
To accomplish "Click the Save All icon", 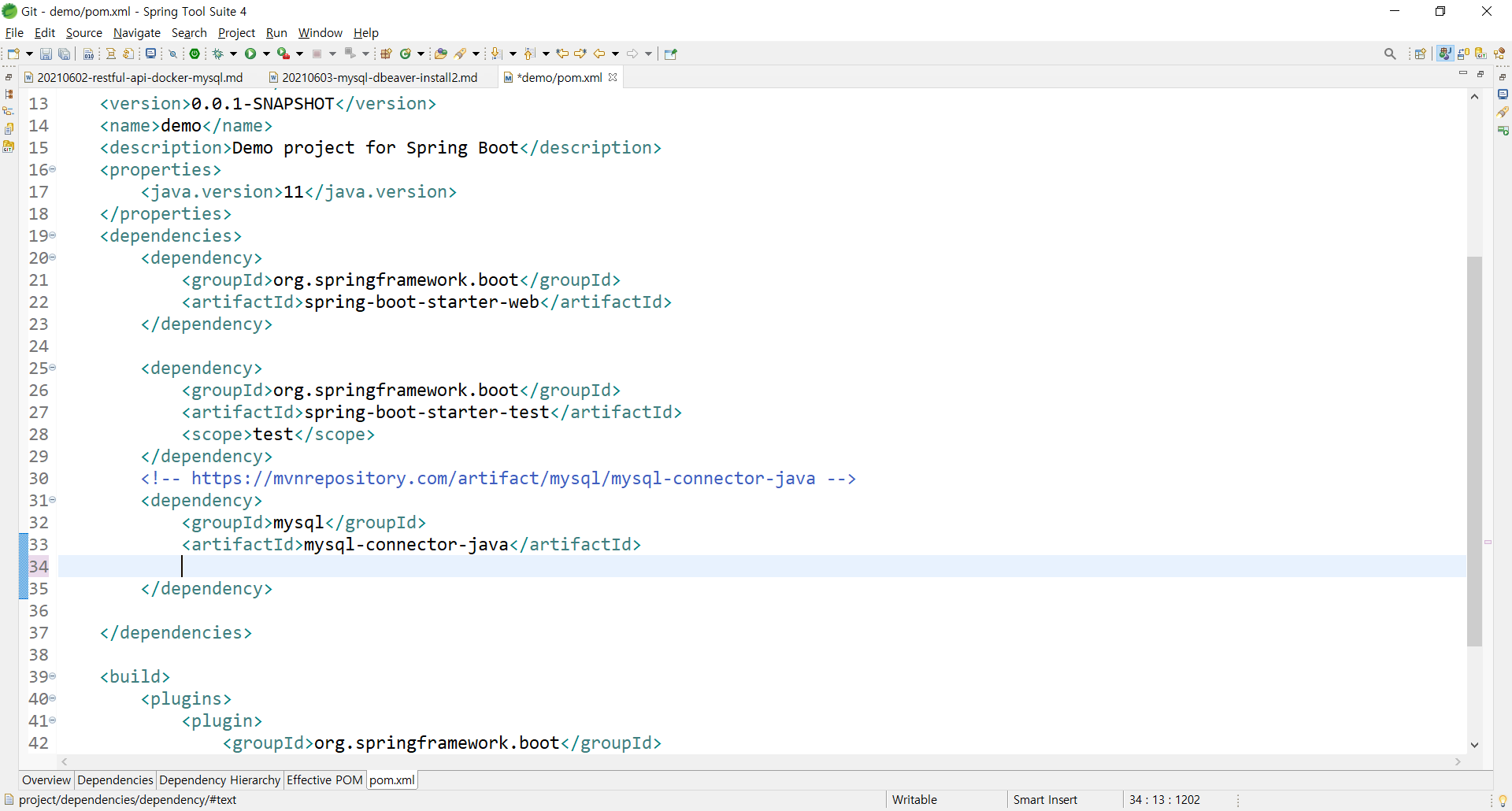I will click(x=65, y=54).
